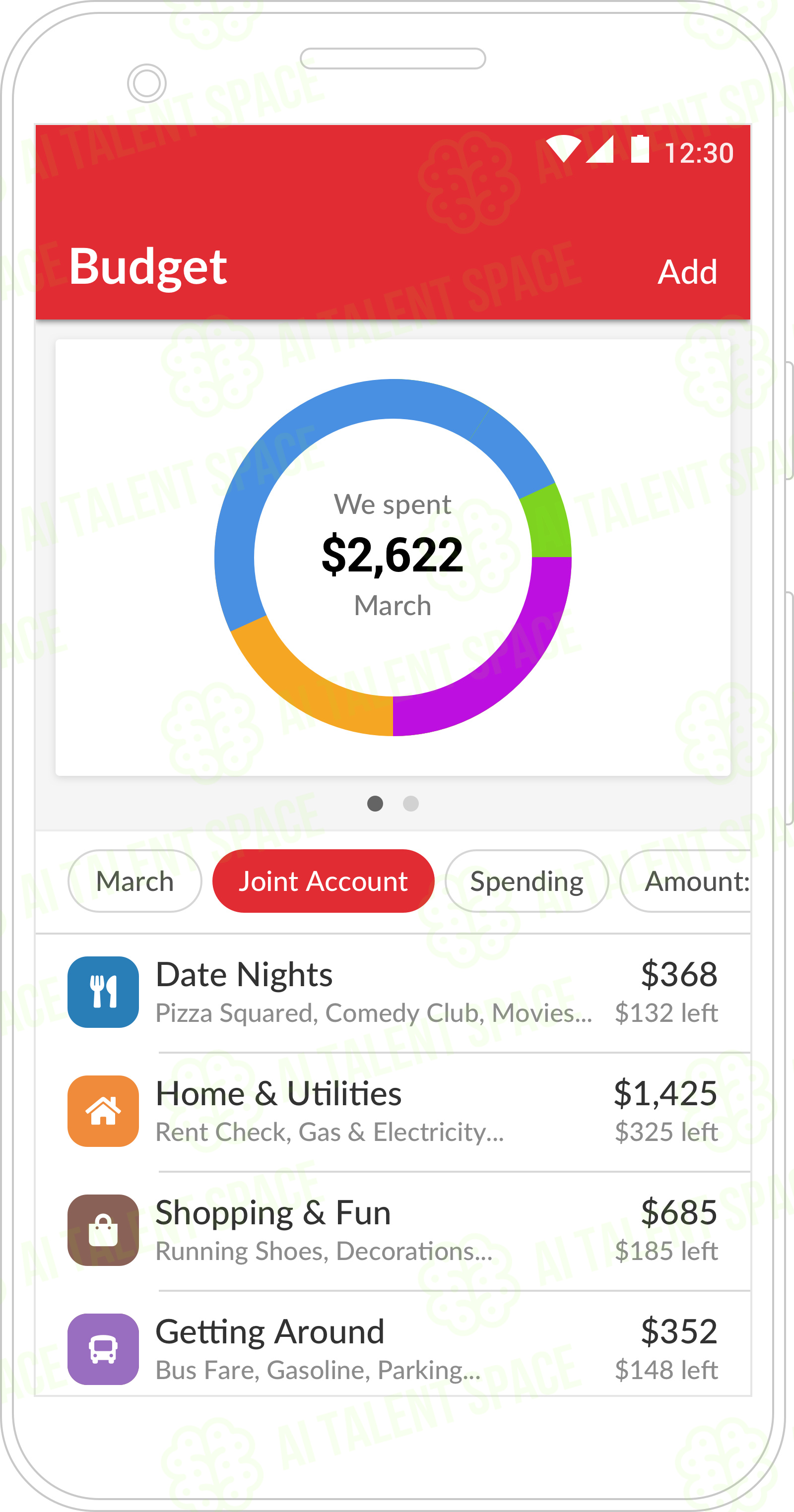Open the Shopping & Fun category row

point(394,1230)
